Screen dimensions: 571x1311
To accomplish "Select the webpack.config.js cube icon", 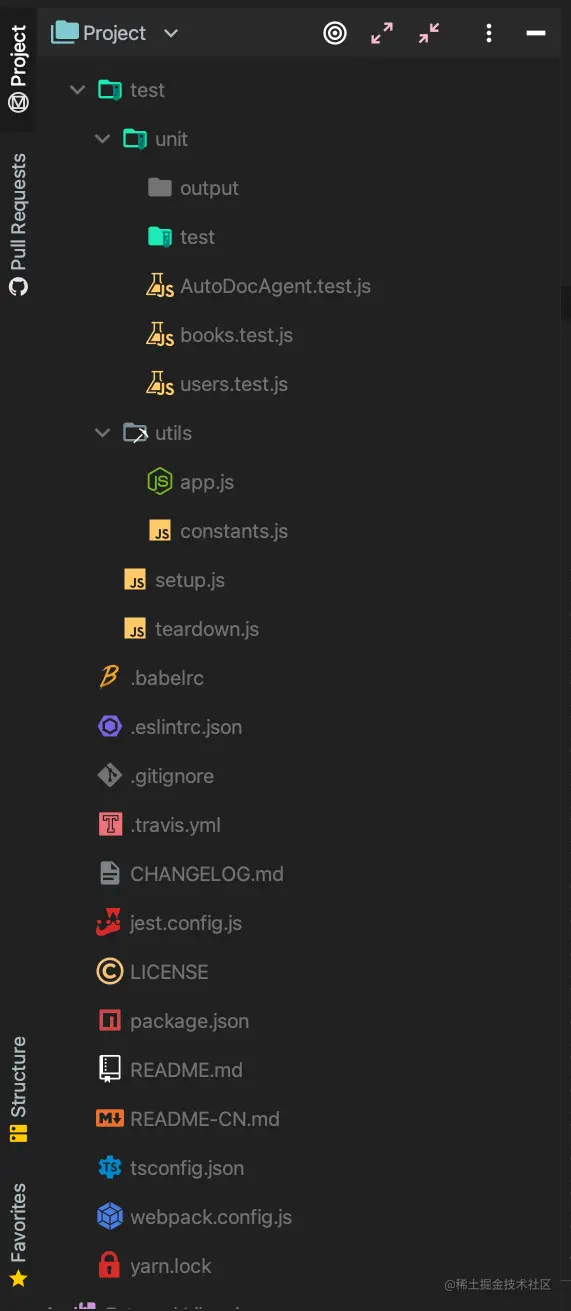I will tap(109, 1217).
